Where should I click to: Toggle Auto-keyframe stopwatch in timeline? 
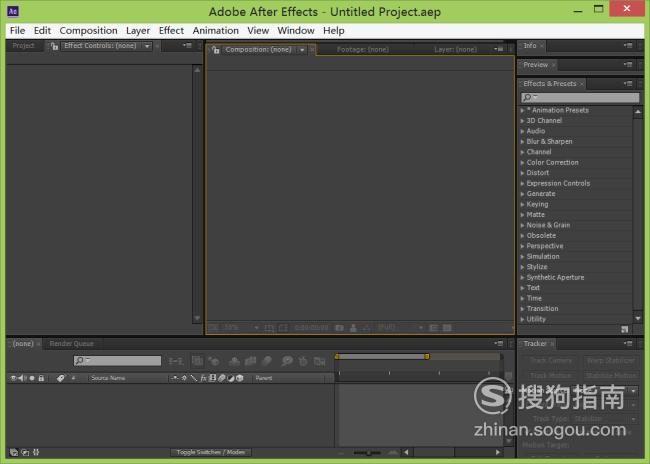(303, 361)
